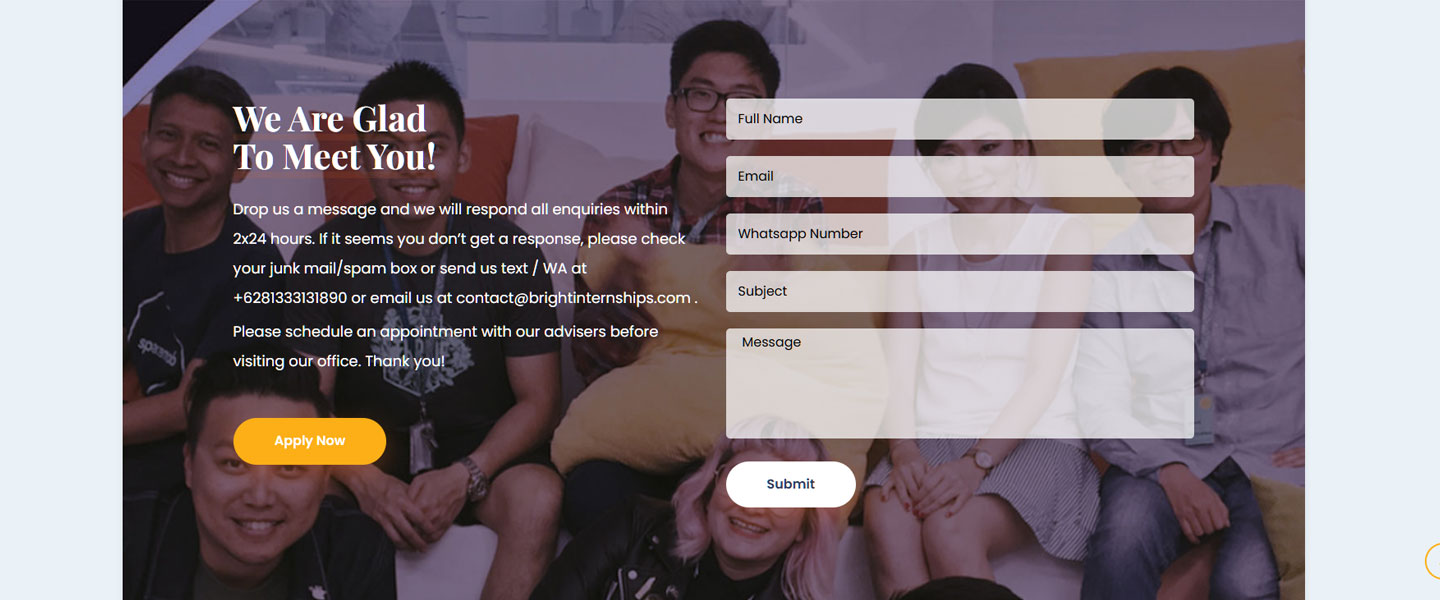This screenshot has height=600, width=1440.
Task: Click the "We Are Glad To Meet You!" heading
Action: (334, 138)
